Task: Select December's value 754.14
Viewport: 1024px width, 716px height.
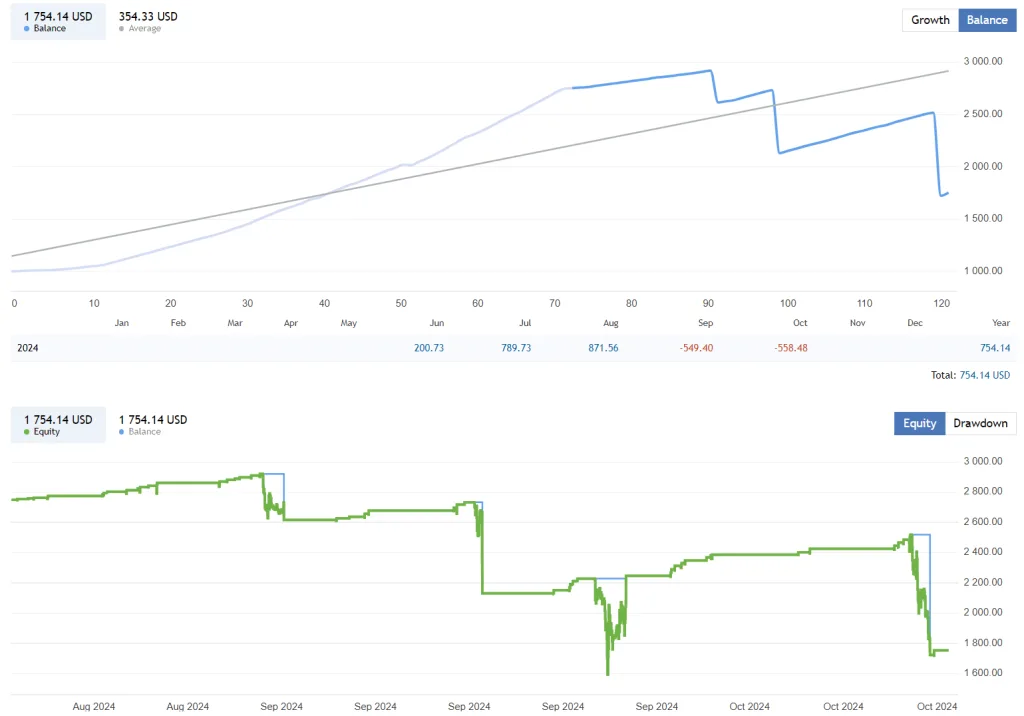Action: point(995,347)
